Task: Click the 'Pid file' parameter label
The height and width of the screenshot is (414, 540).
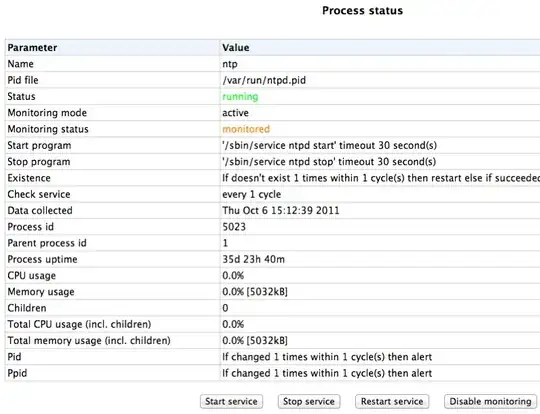Action: pyautogui.click(x=23, y=80)
